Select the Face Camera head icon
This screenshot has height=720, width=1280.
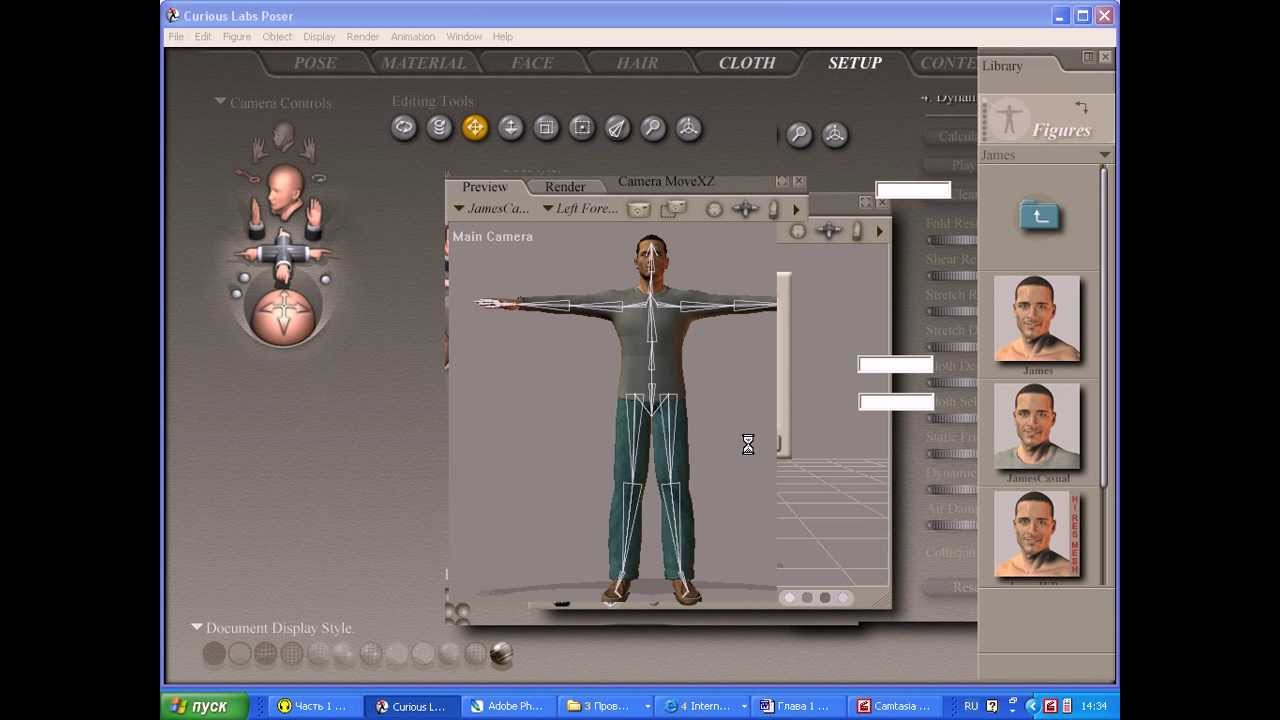[284, 136]
